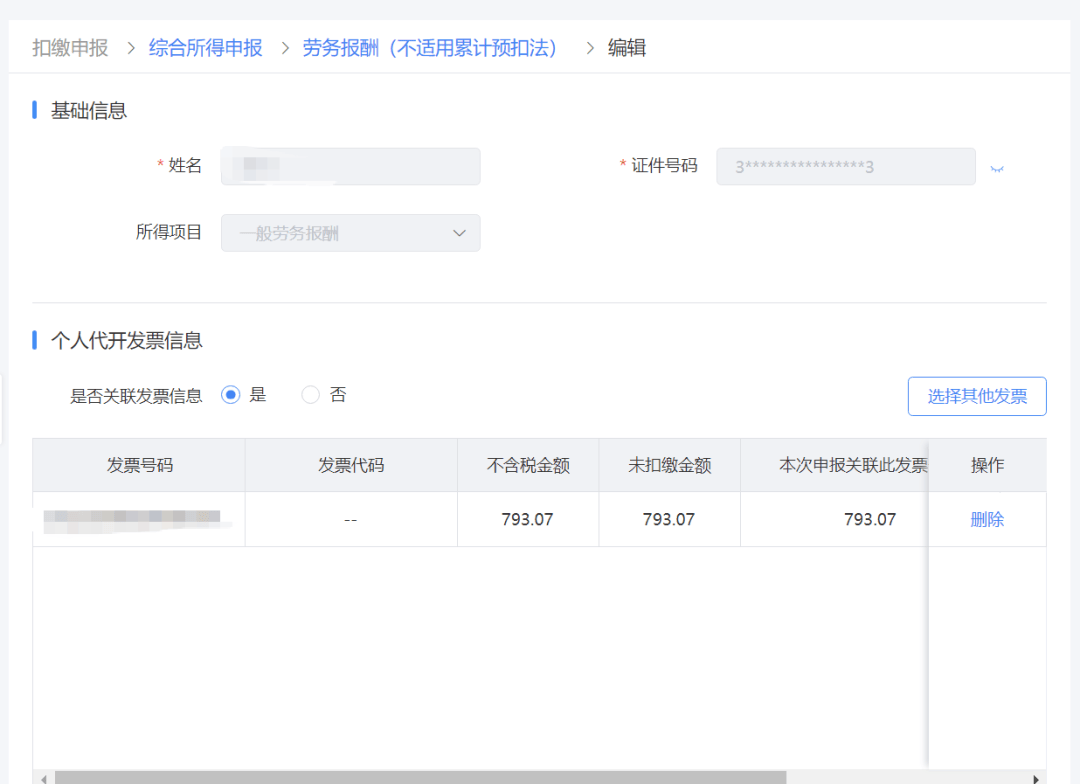Navigate to 扣缴申报 breadcrumb item

click(x=70, y=47)
